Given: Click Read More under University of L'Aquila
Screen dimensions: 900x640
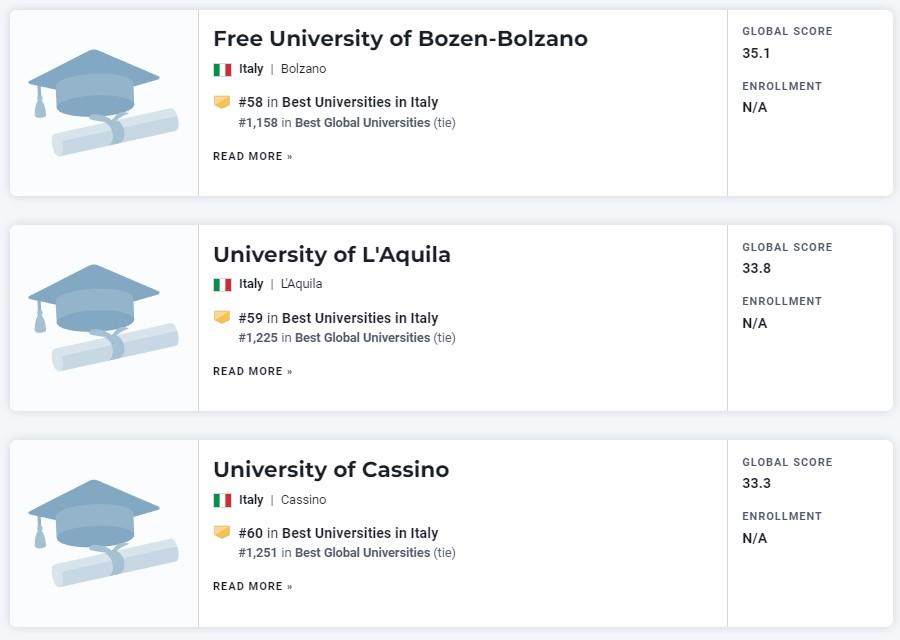Looking at the screenshot, I should 253,371.
